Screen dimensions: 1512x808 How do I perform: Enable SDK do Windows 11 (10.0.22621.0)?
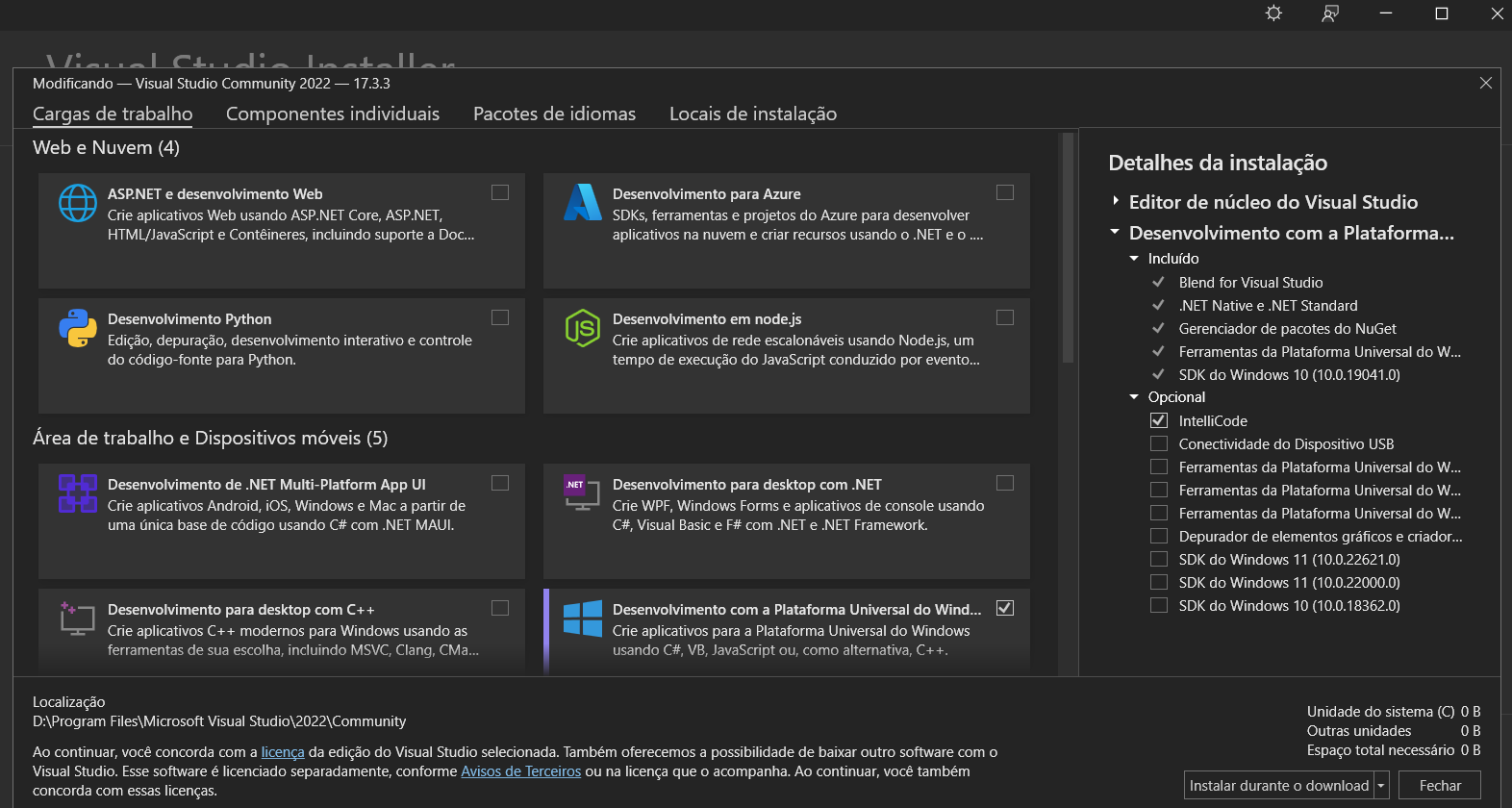click(1159, 559)
